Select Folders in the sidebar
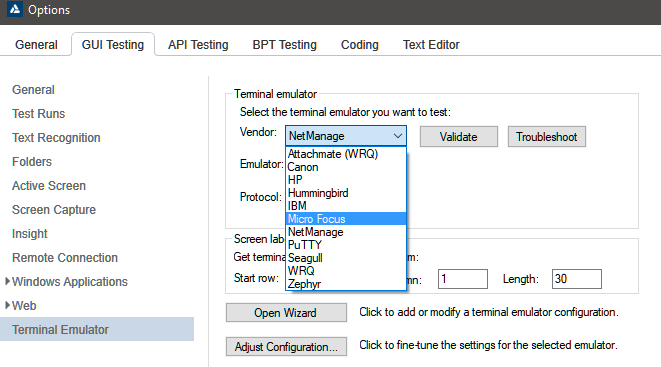The height and width of the screenshot is (367, 661). point(32,162)
